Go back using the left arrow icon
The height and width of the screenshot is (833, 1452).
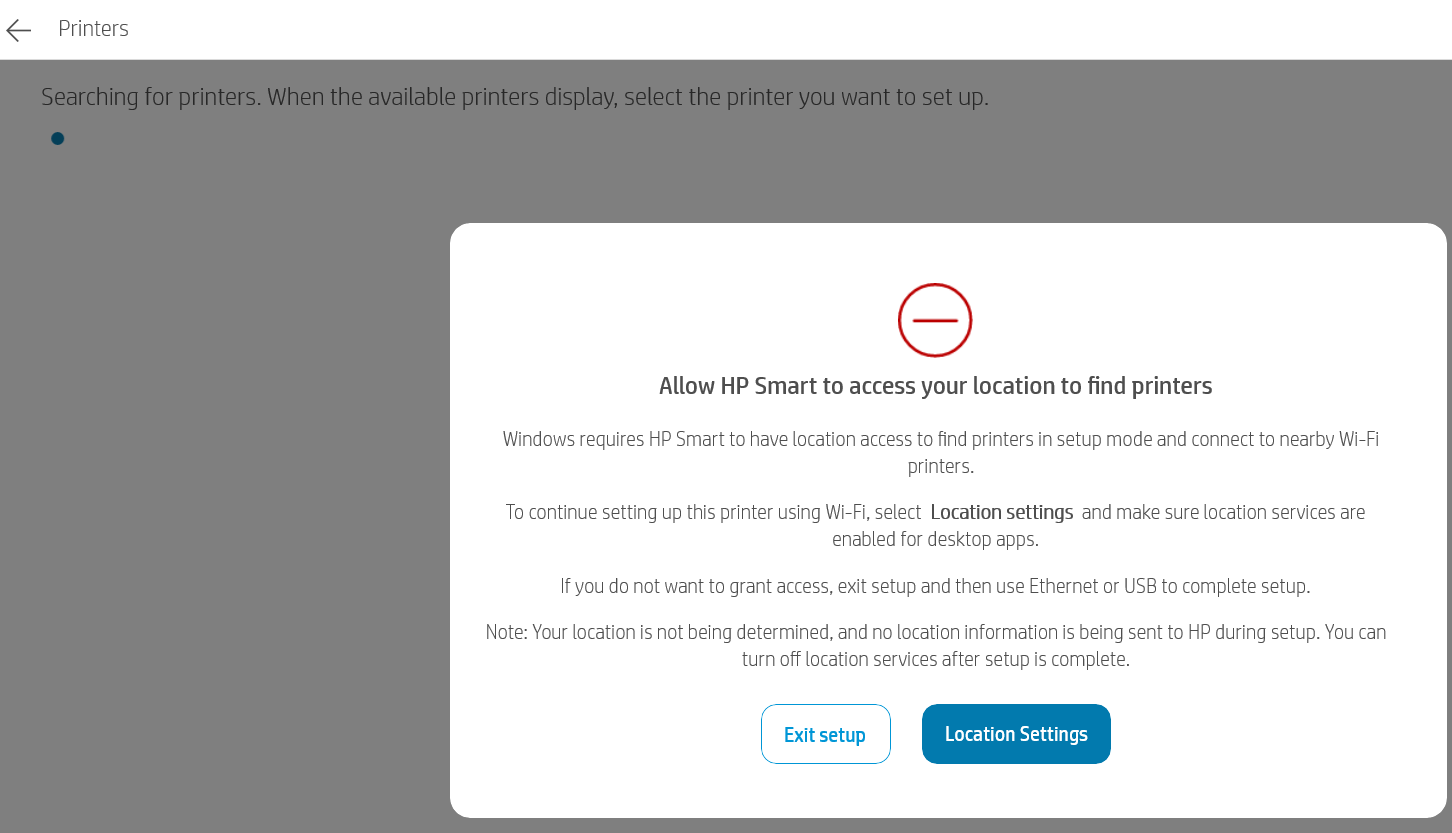click(x=19, y=30)
